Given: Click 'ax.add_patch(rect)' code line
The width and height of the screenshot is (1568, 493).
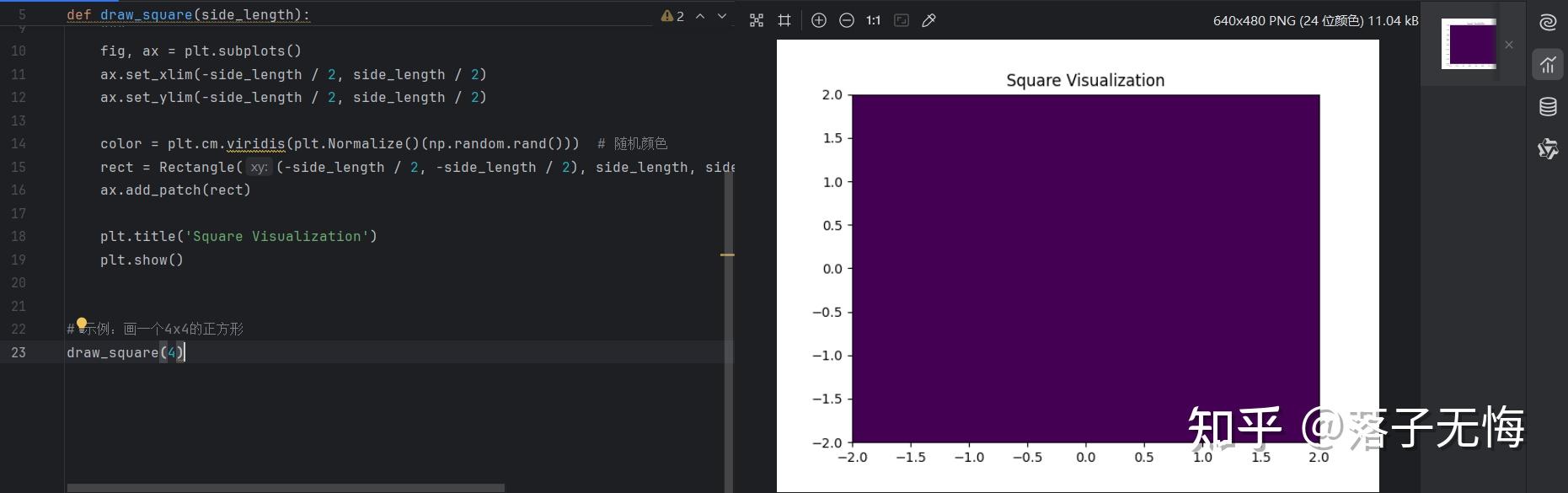Looking at the screenshot, I should pyautogui.click(x=175, y=190).
